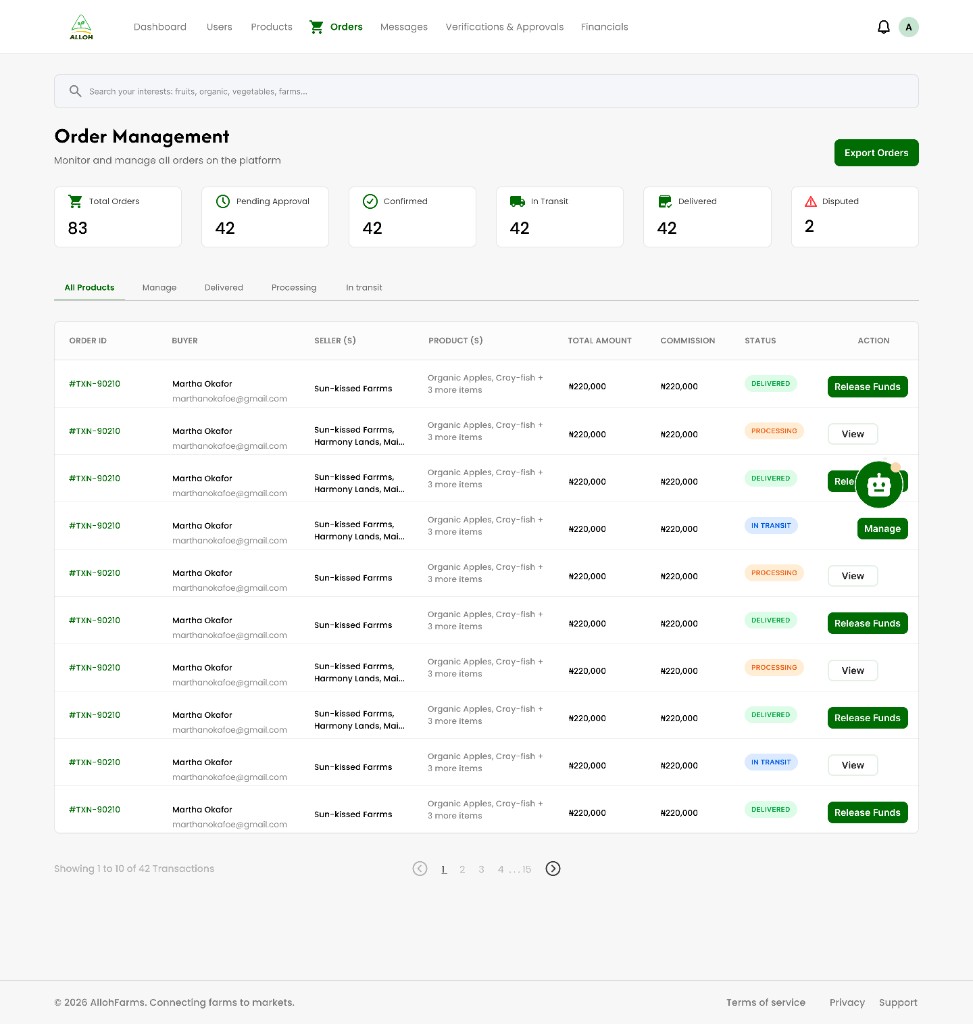973x1024 pixels.
Task: Click the Disputed warning triangle icon
Action: pos(810,201)
